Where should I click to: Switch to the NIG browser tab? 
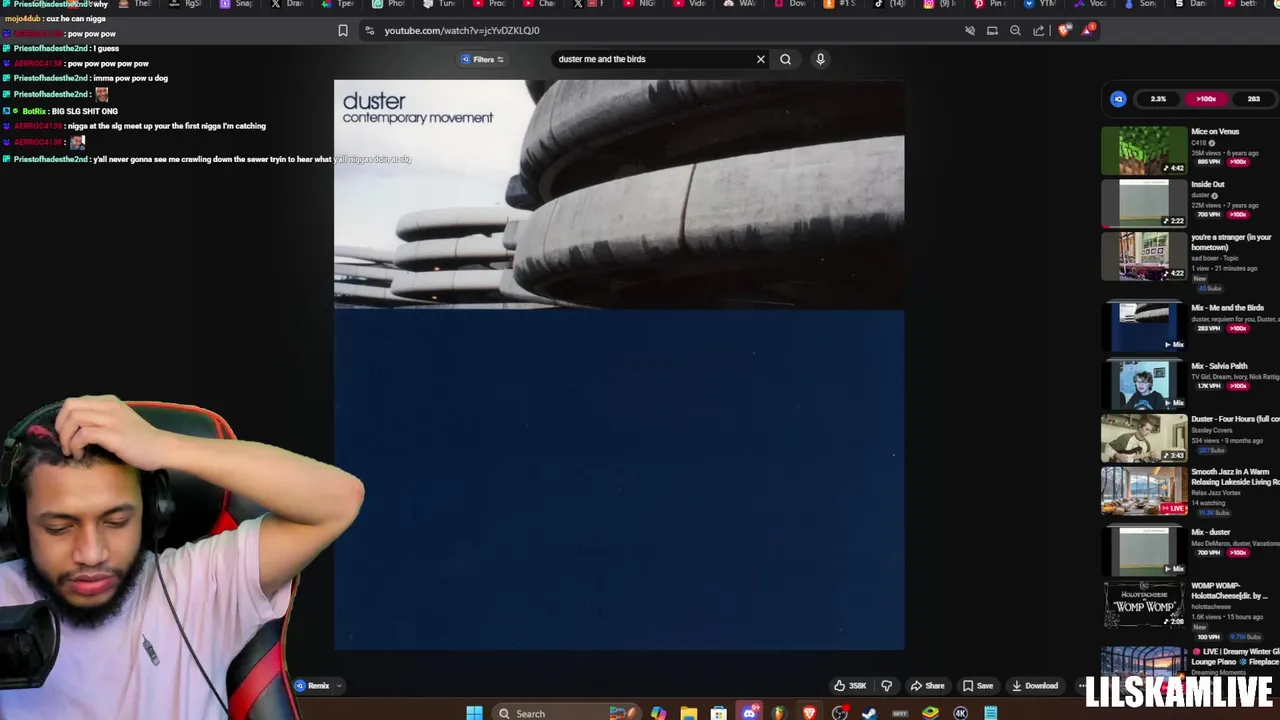(x=639, y=4)
